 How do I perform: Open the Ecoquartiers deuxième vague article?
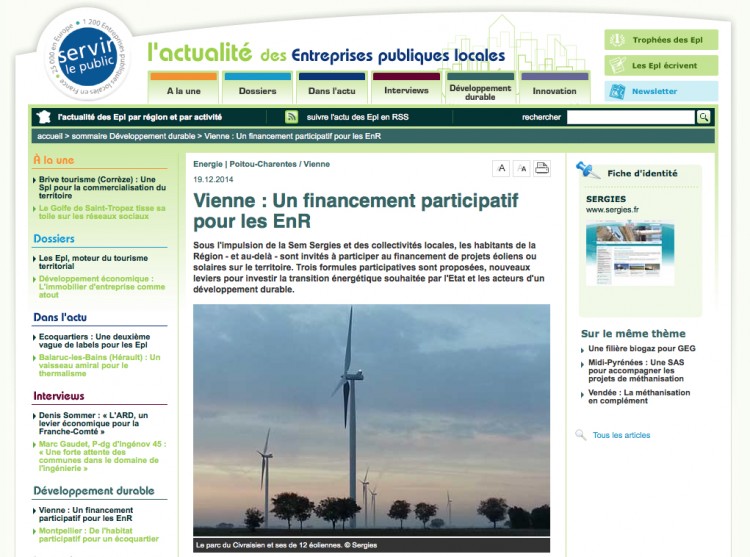pyautogui.click(x=94, y=340)
